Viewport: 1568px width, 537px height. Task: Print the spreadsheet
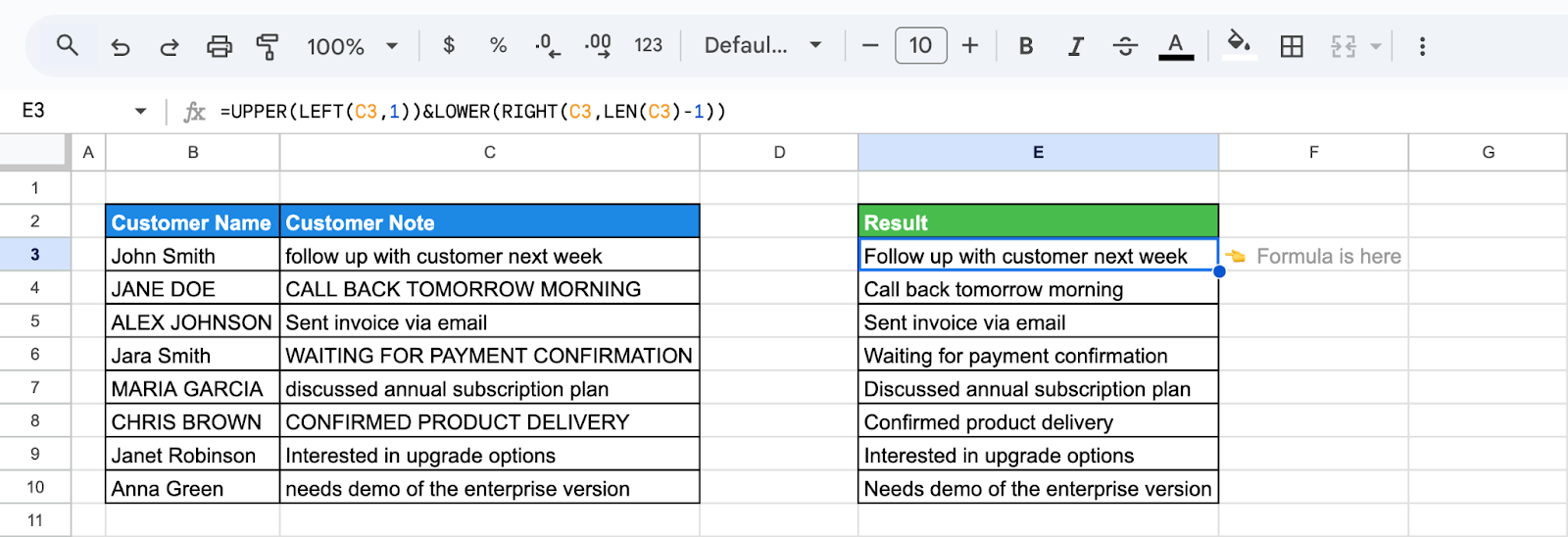pos(220,46)
